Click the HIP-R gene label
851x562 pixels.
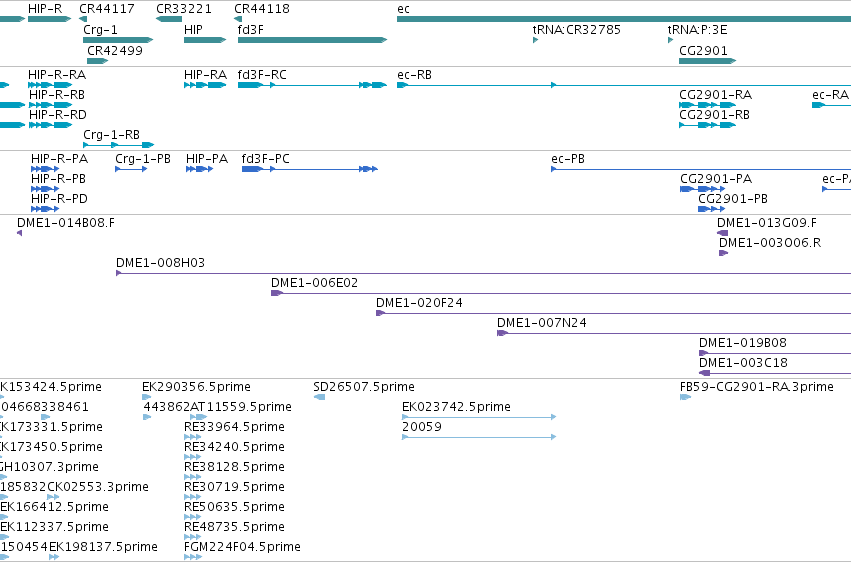click(x=45, y=9)
